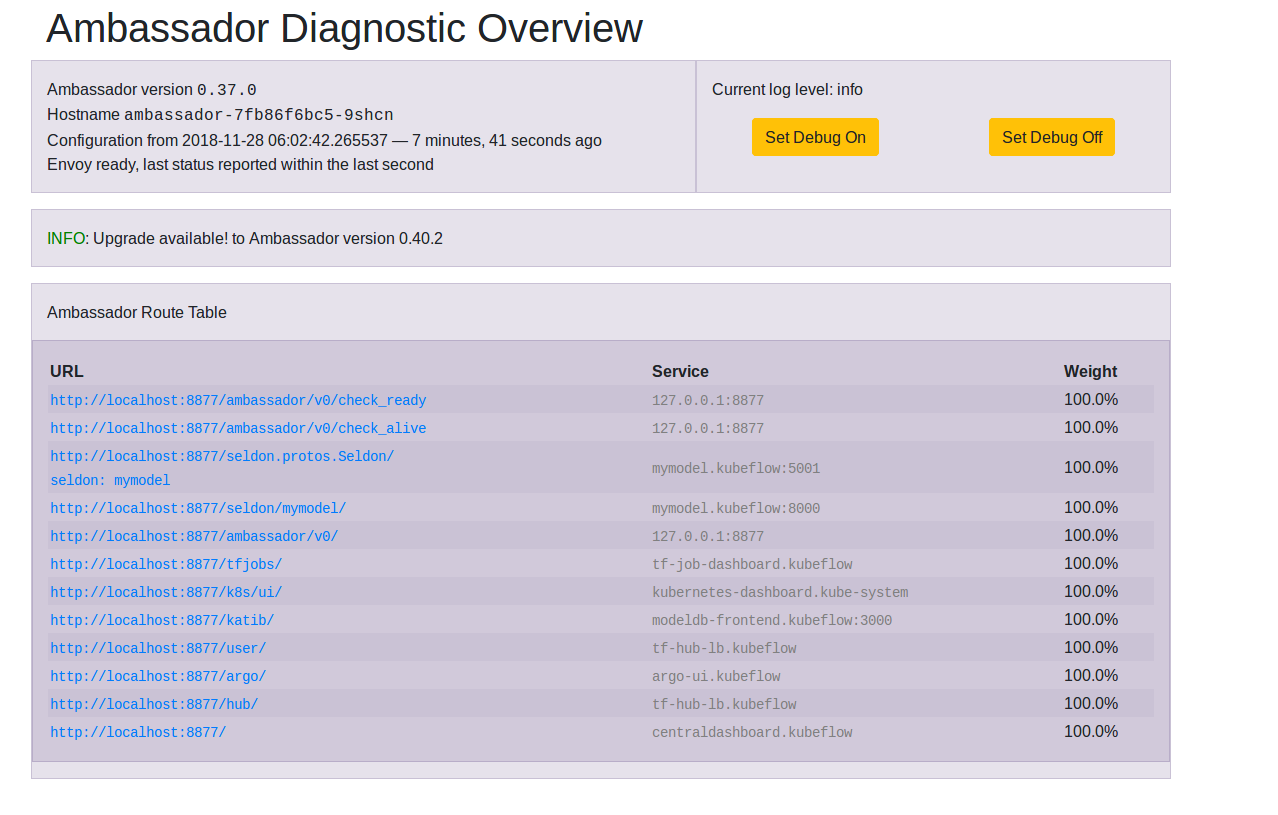Click the upgrade available INFO notice
The image size is (1278, 815).
(x=245, y=238)
